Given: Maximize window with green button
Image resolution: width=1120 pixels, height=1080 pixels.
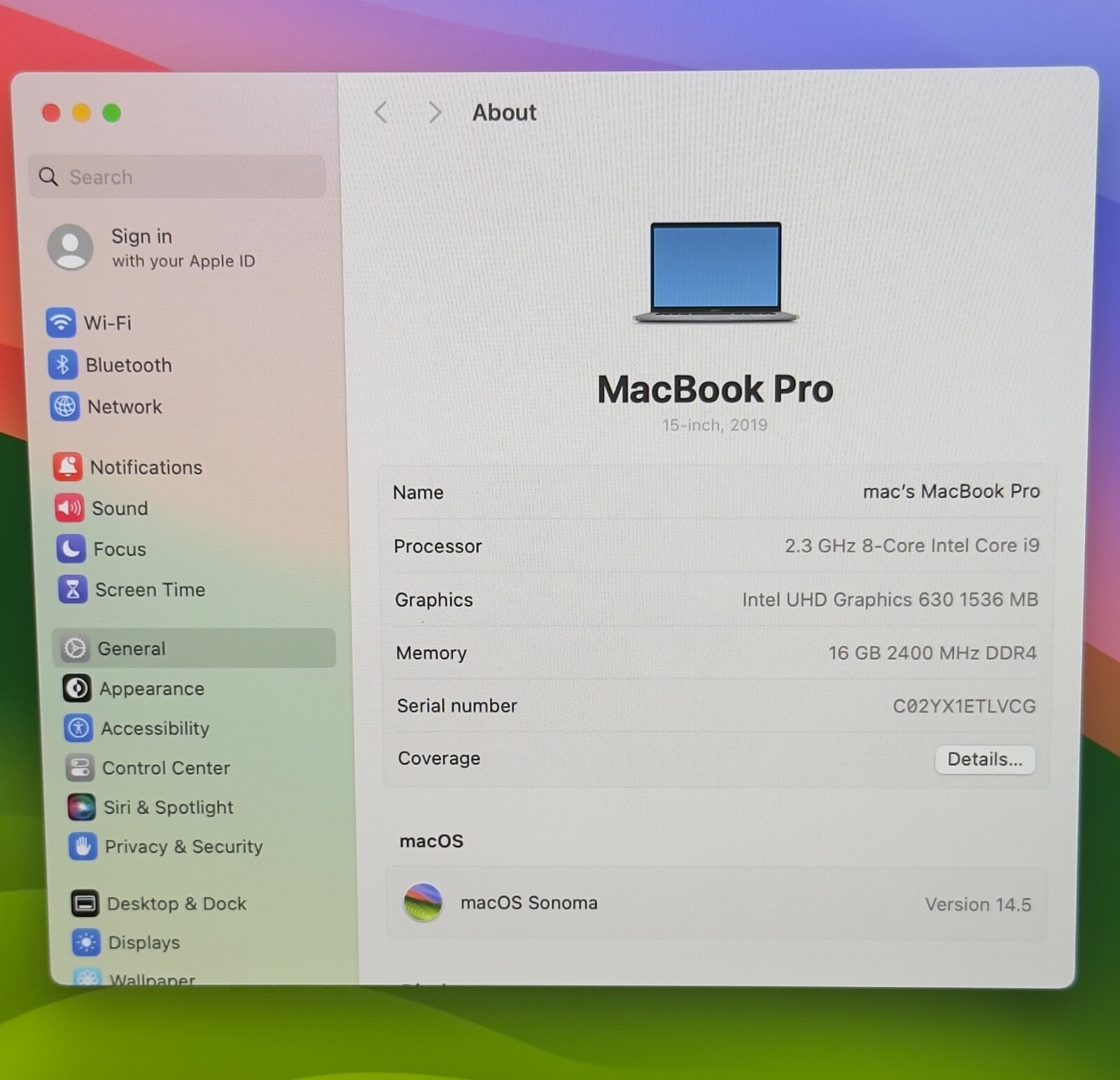Looking at the screenshot, I should [112, 113].
